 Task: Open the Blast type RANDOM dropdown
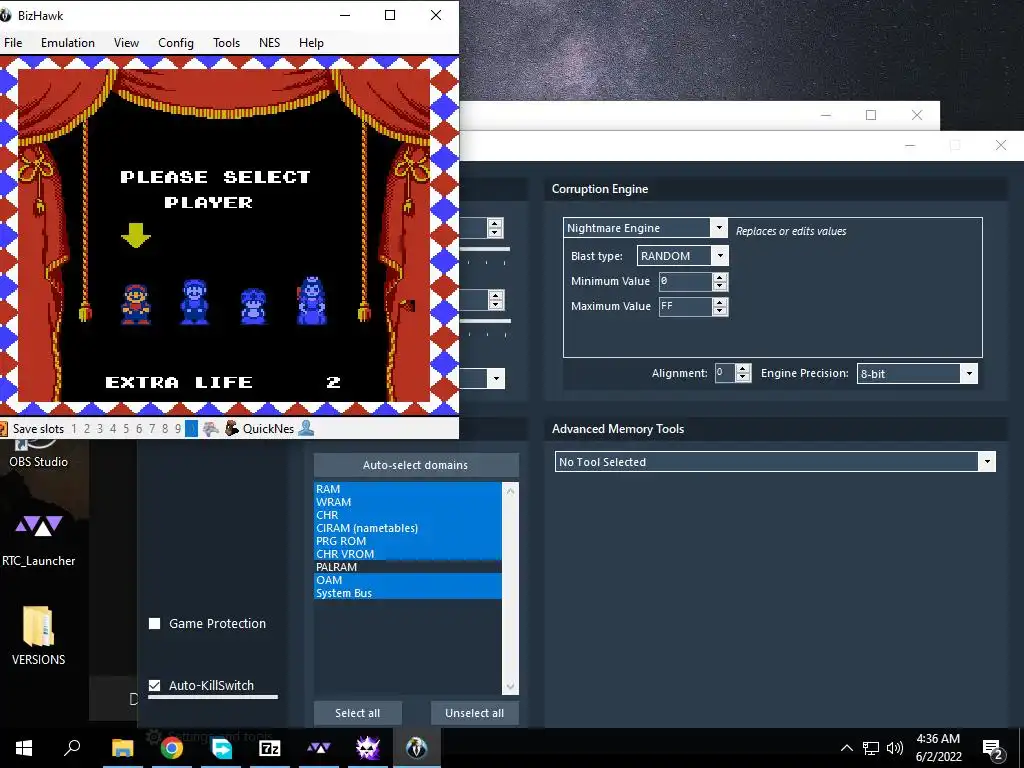(720, 255)
